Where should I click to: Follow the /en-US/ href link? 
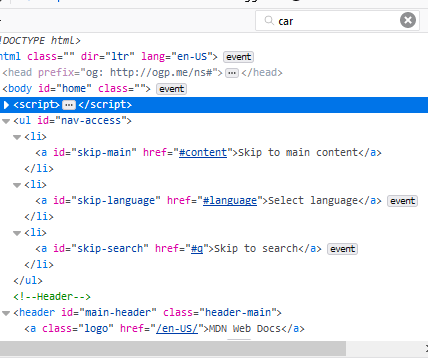click(x=177, y=329)
